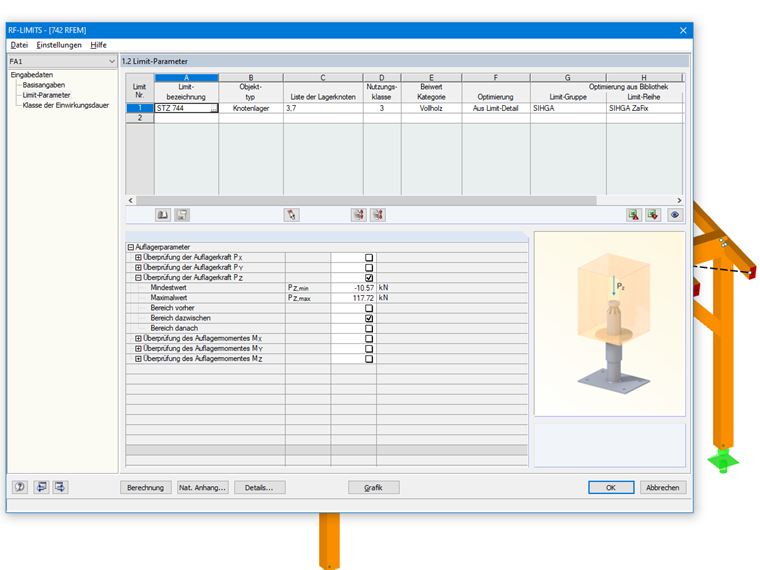Select Klasse der Einwirkungsdauer tree entry
Image resolution: width=760 pixels, height=570 pixels.
[x=66, y=106]
